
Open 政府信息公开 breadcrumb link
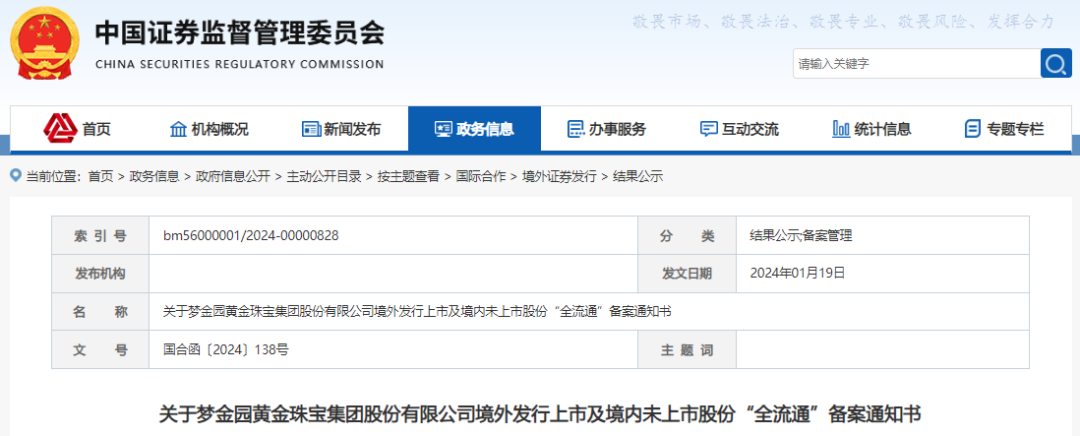click(233, 176)
